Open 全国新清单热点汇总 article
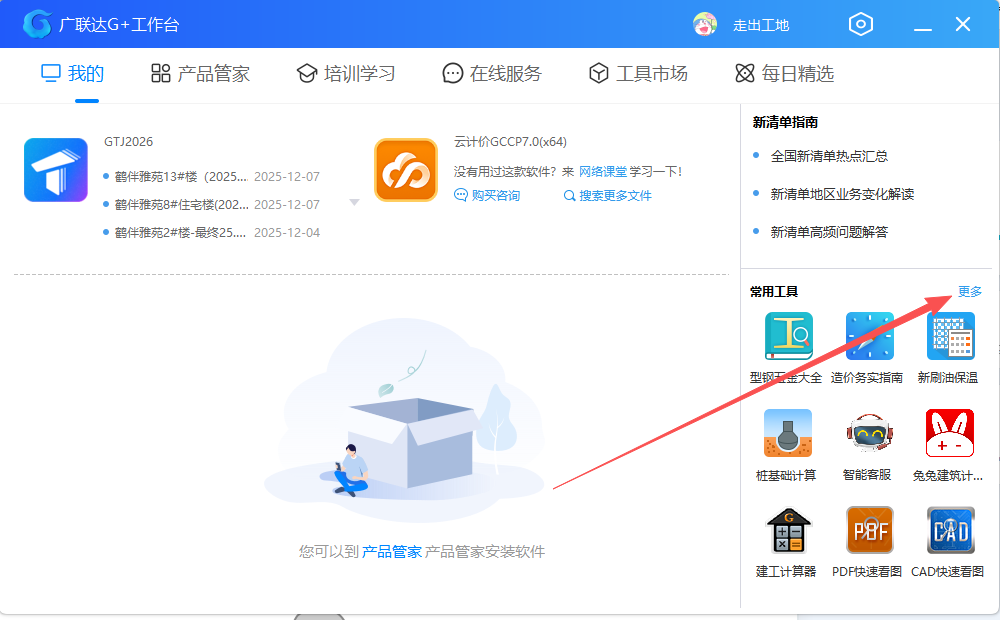The height and width of the screenshot is (620, 1000). tap(829, 156)
